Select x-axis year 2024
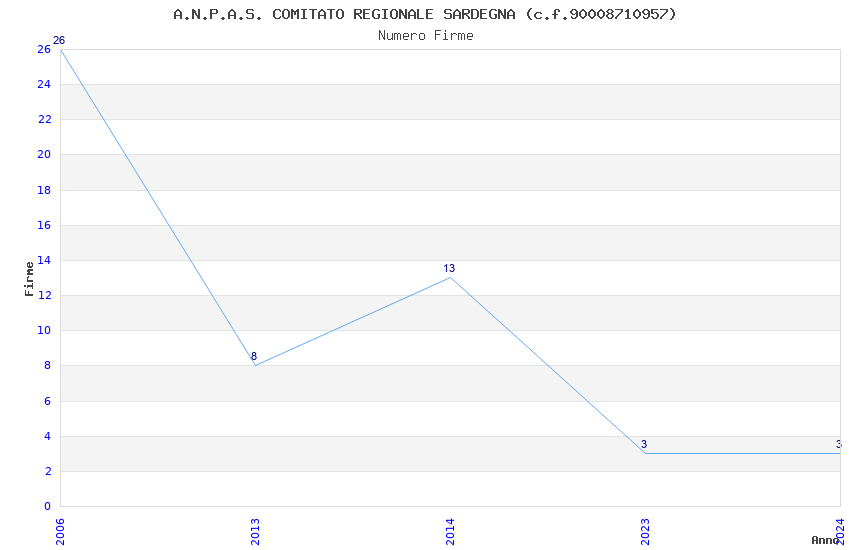 tap(840, 532)
